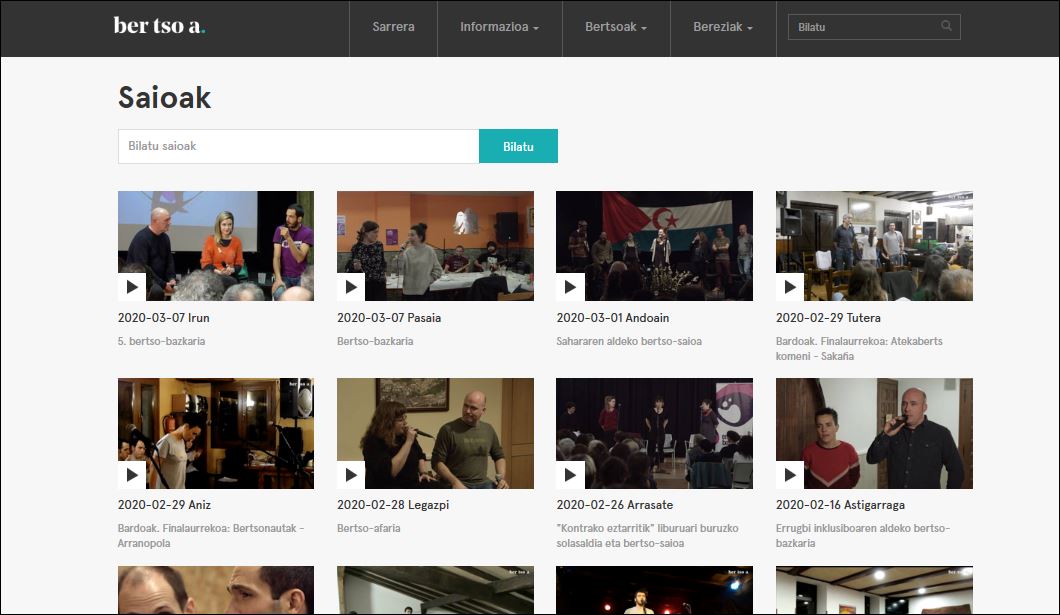This screenshot has width=1060, height=615.
Task: Click 'Bardoak. Finalaurrekoa: Atekaberts komeni - Sakaña' text
Action: [859, 349]
